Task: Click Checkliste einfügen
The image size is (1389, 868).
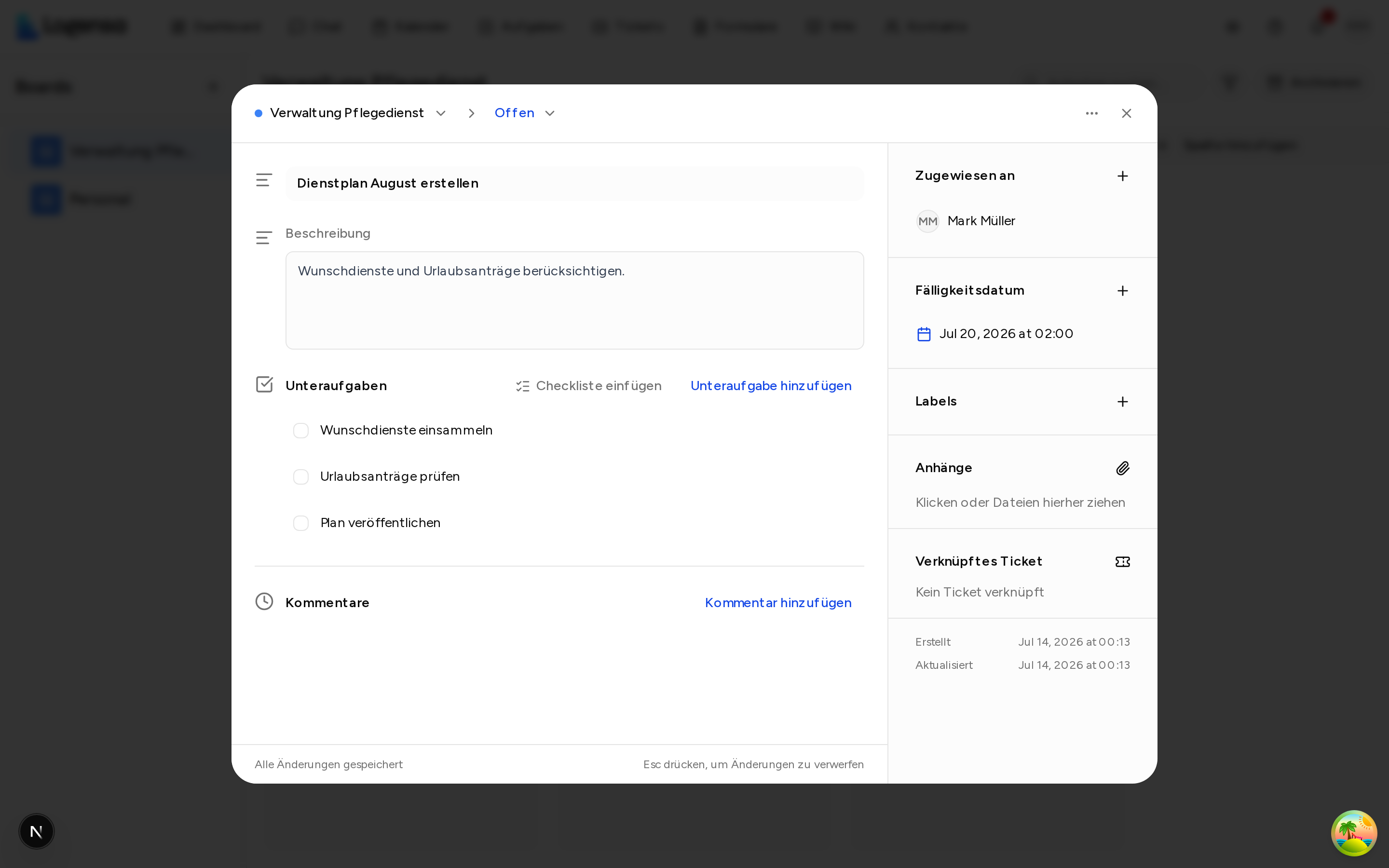Action: [588, 386]
